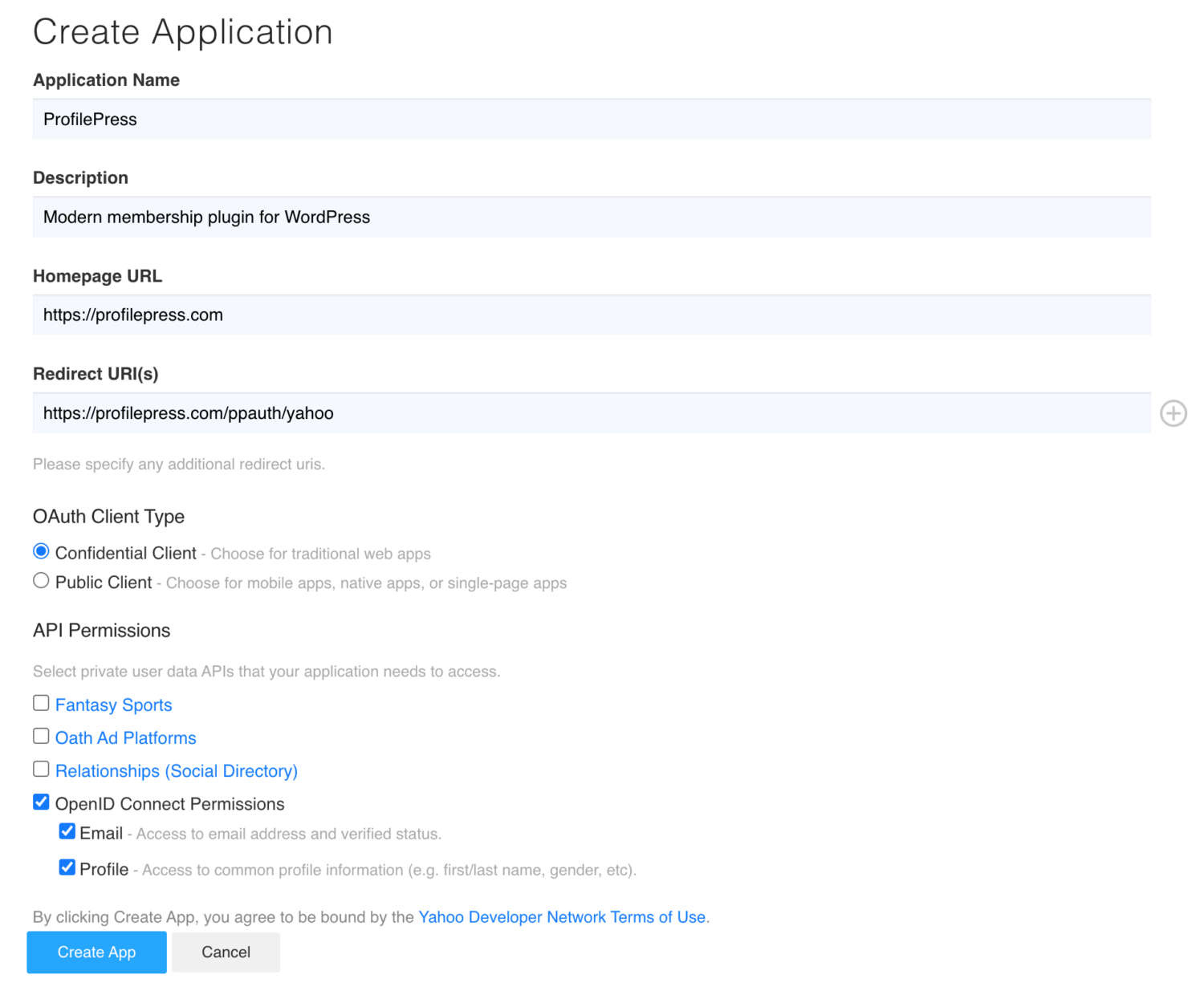This screenshot has height=991, width=1204.
Task: Select the Confidential Client radio button
Action: (41, 551)
